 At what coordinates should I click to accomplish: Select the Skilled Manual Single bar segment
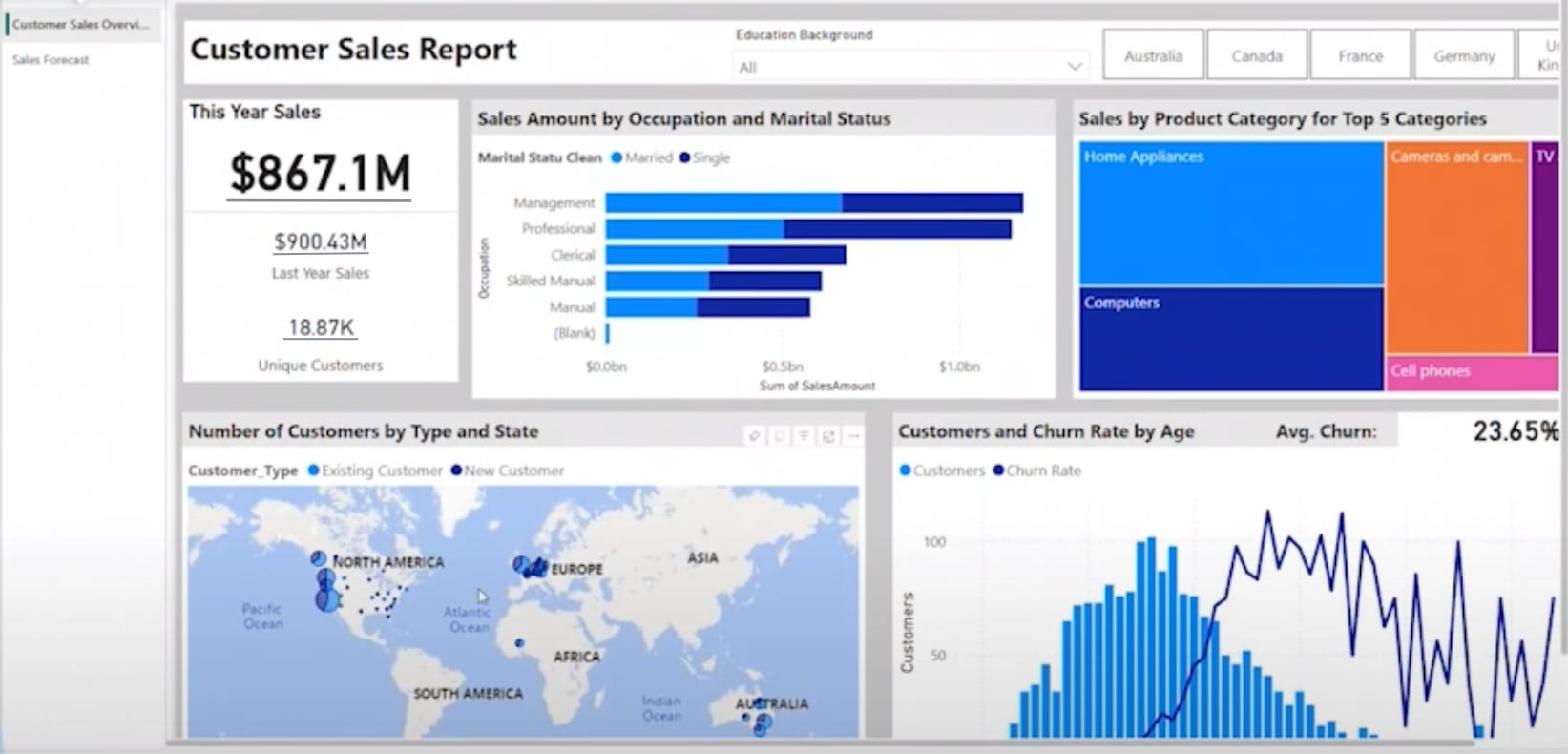point(764,281)
